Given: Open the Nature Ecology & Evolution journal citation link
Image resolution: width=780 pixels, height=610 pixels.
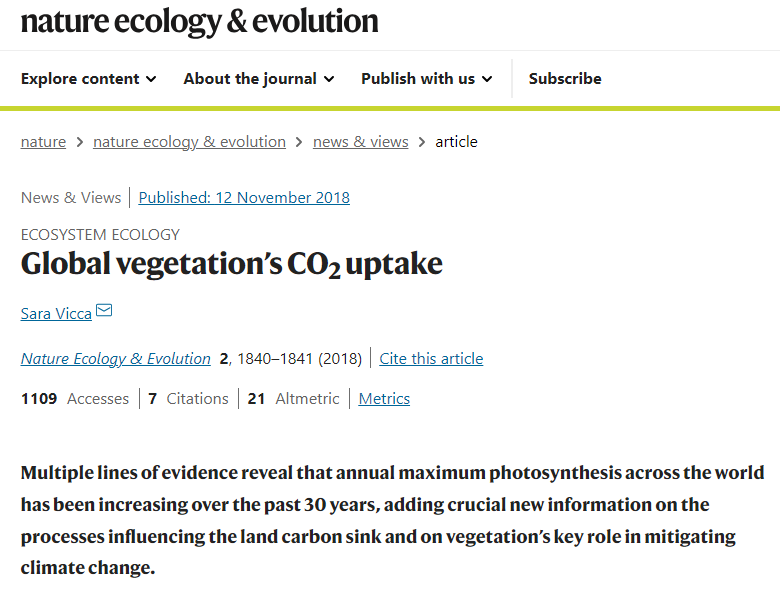Looking at the screenshot, I should (x=115, y=359).
